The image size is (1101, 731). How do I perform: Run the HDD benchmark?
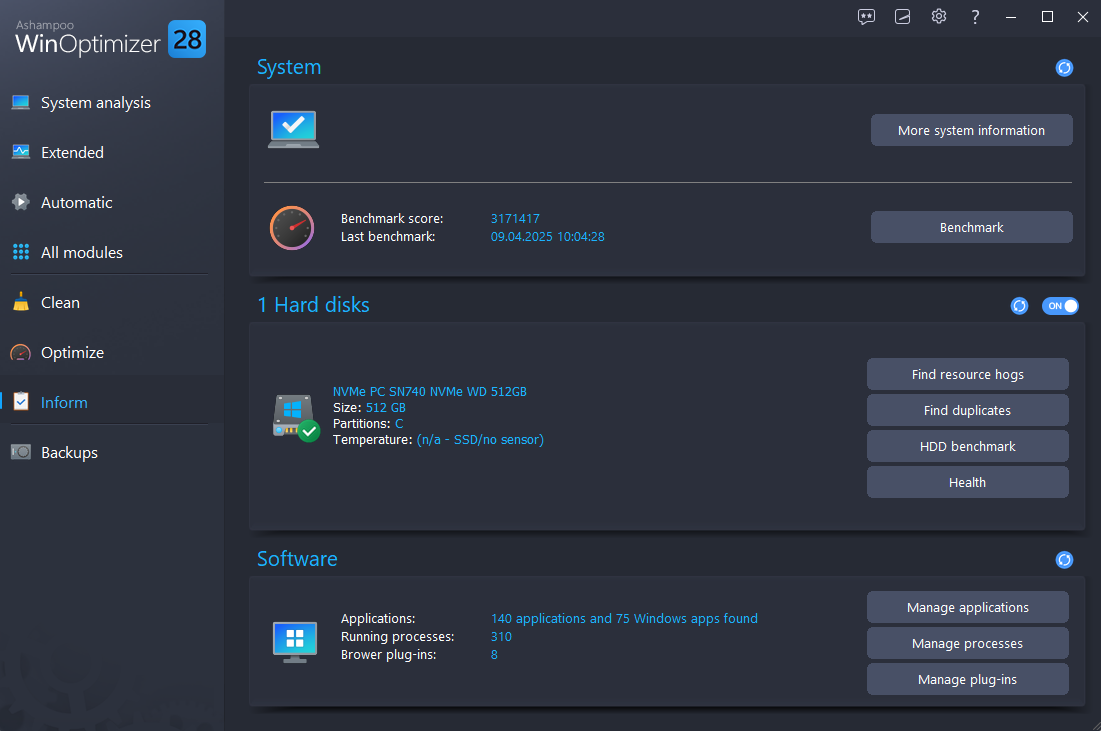pyautogui.click(x=967, y=446)
